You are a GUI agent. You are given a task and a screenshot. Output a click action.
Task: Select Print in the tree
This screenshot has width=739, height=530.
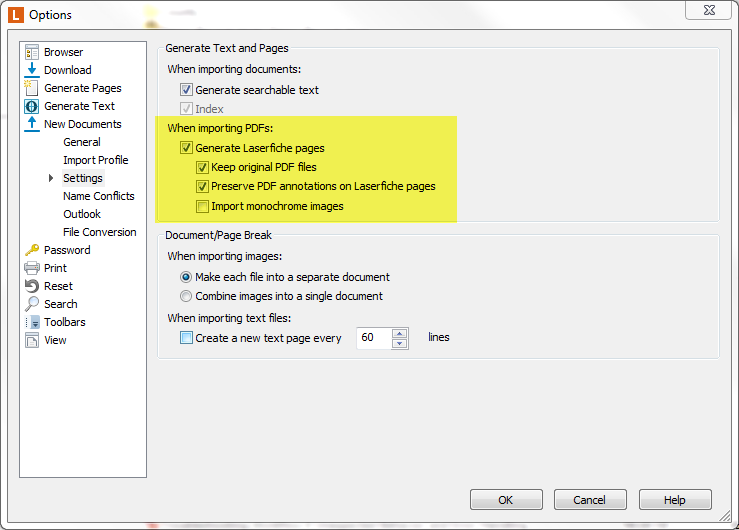click(55, 268)
